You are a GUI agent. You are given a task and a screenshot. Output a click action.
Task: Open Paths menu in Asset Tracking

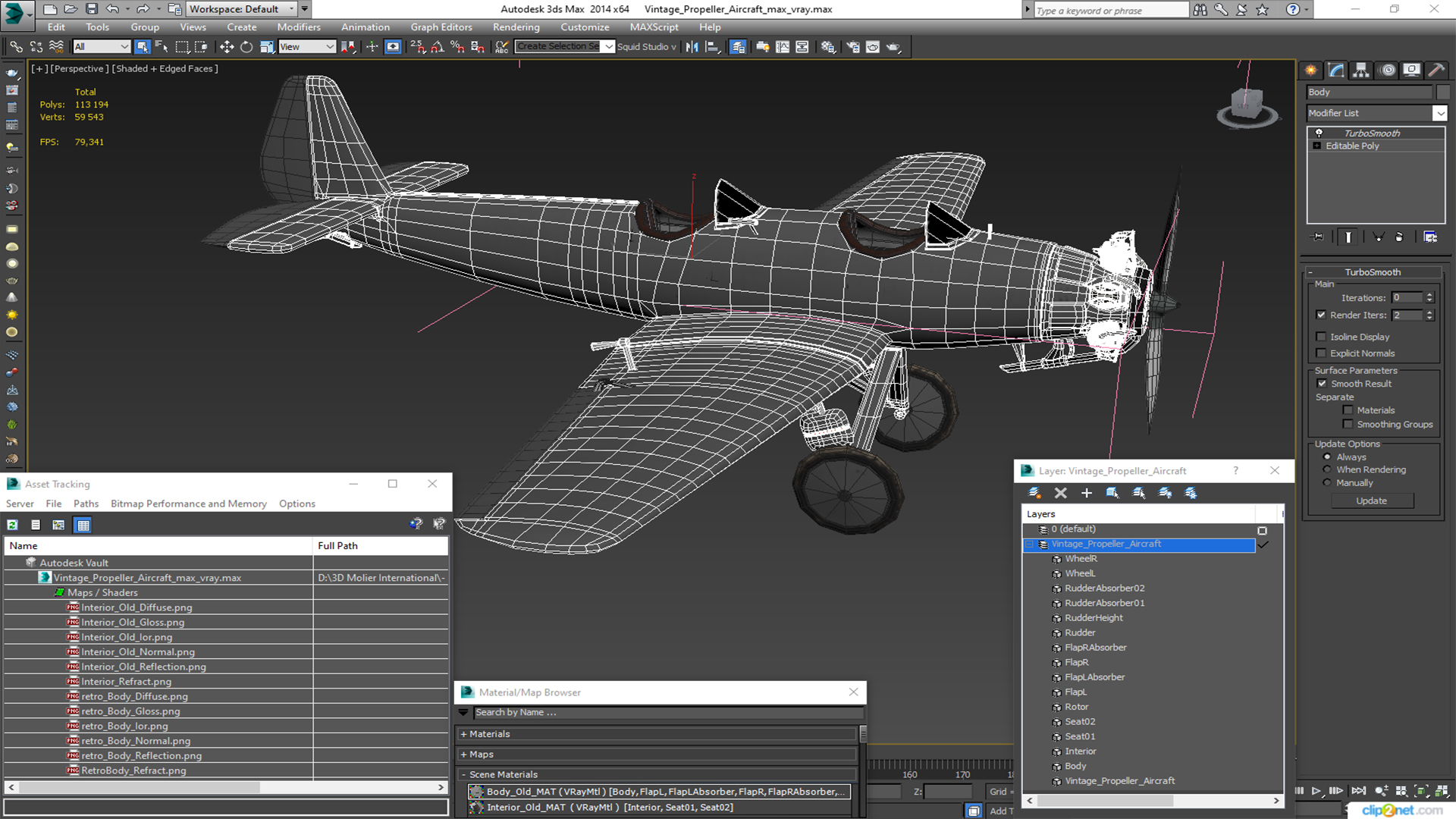click(x=86, y=504)
